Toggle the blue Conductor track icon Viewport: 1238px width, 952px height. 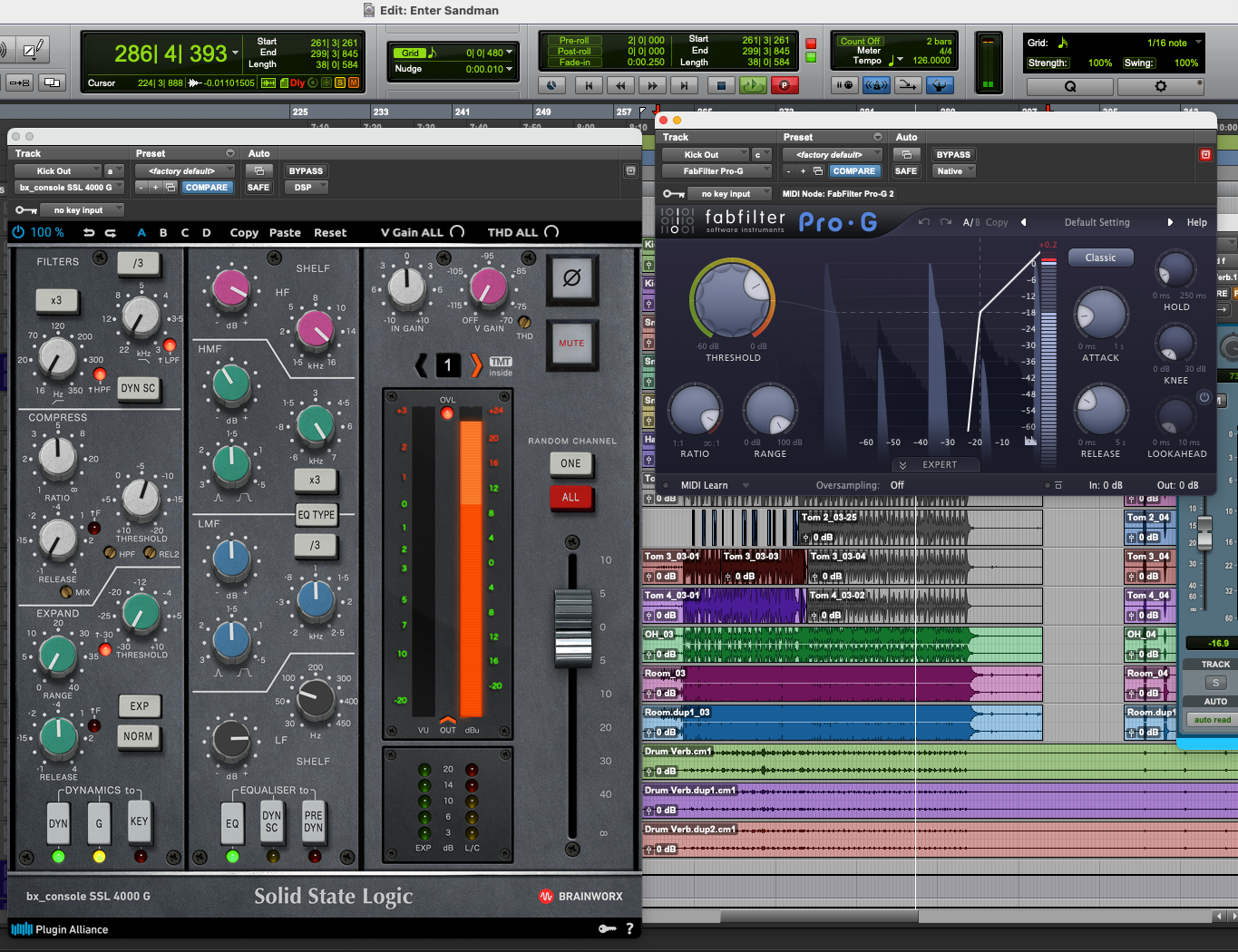tap(940, 85)
